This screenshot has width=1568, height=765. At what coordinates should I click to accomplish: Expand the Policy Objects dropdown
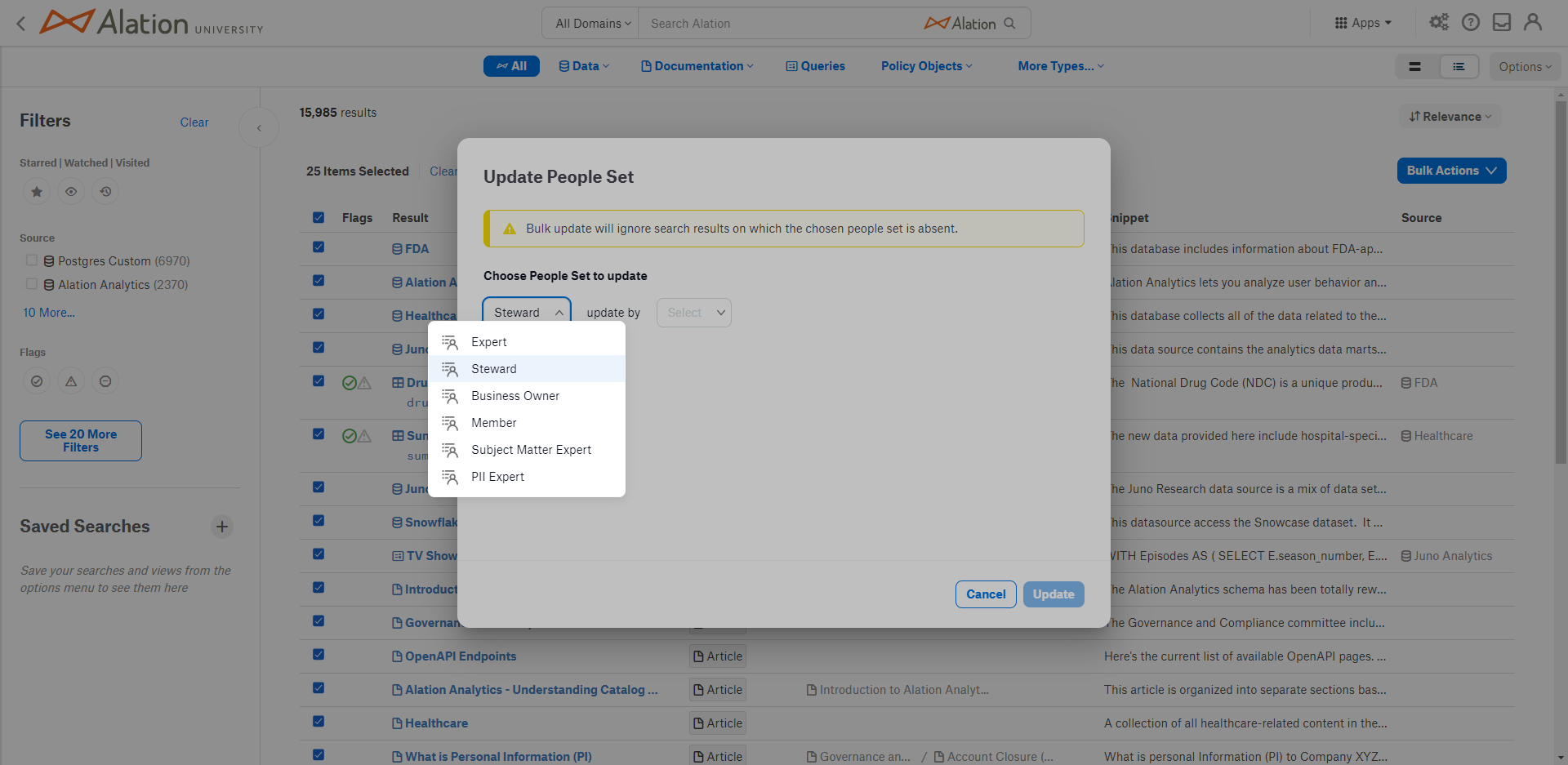[927, 66]
